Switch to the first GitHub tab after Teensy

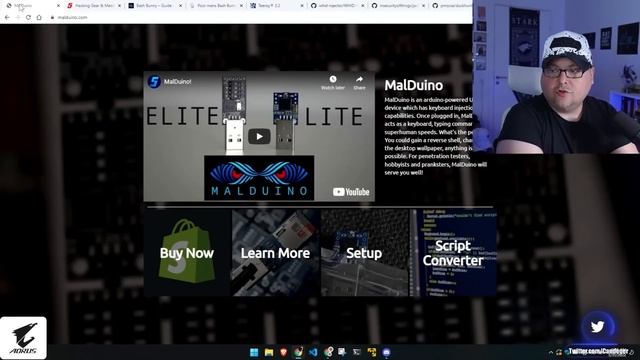click(x=338, y=6)
